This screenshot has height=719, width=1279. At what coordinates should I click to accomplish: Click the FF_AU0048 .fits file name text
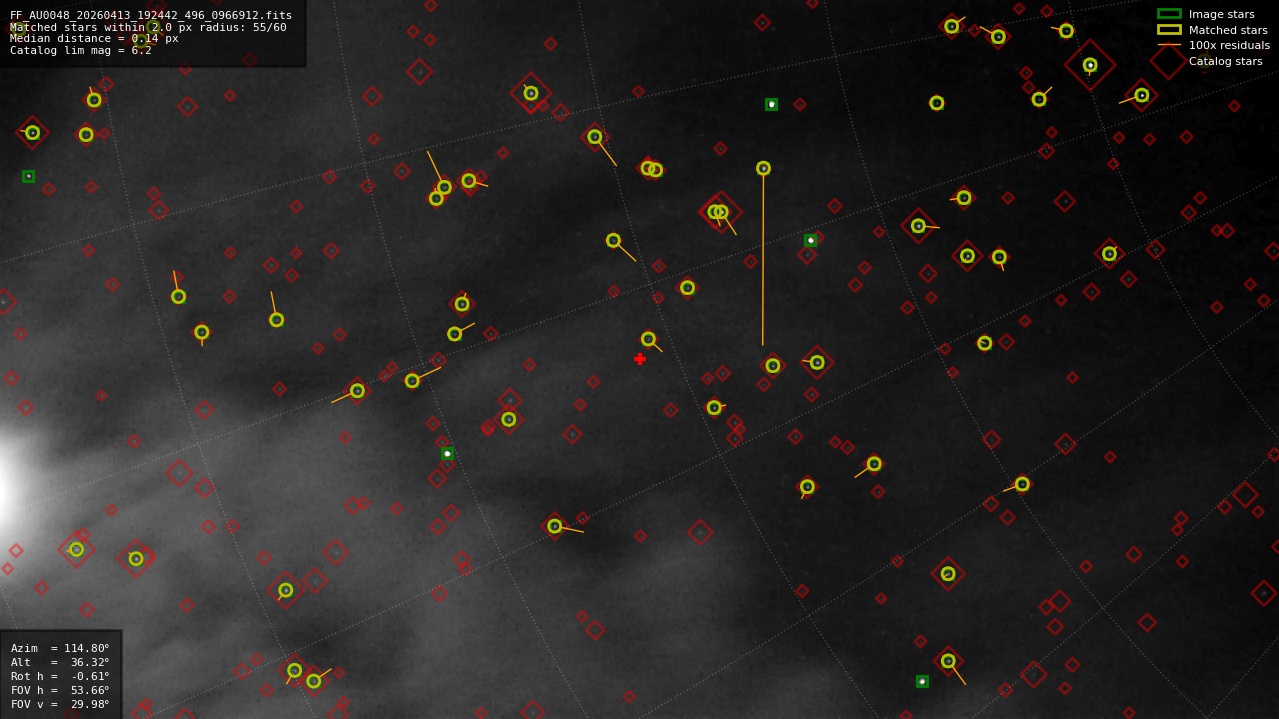pyautogui.click(x=151, y=15)
